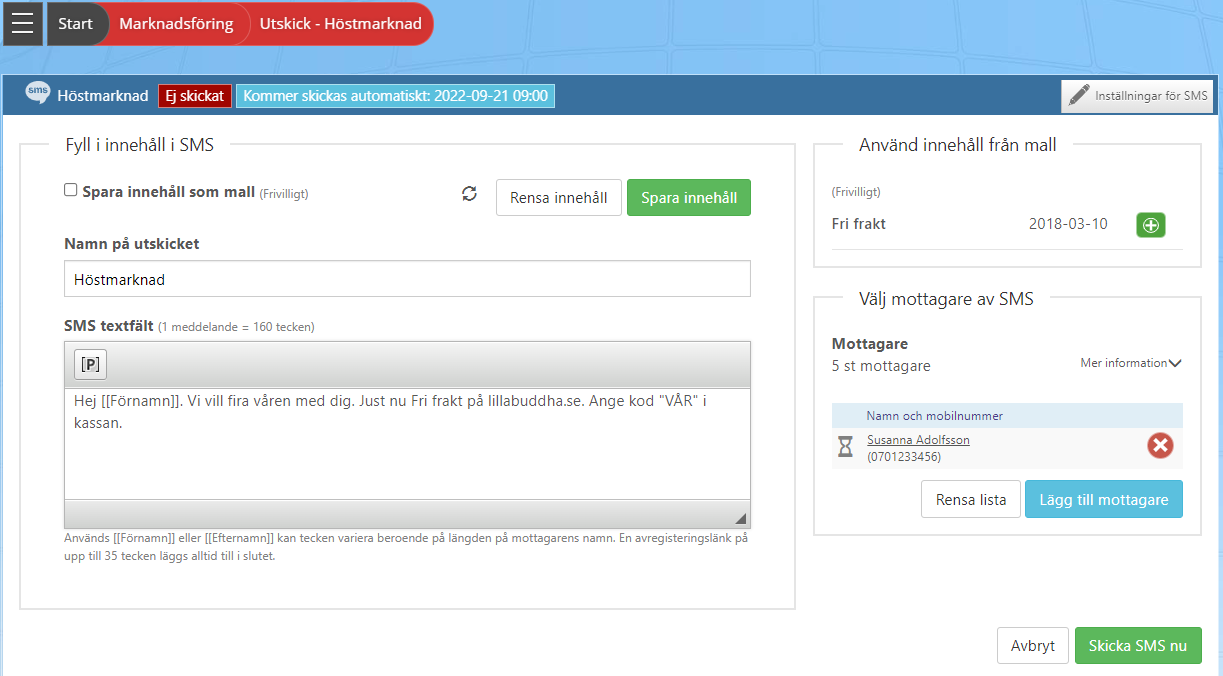Save content with Spara innehåll
1223x676 pixels.
689,198
